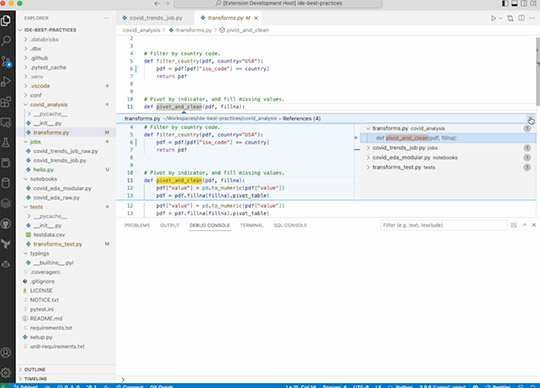Expand the Timeline section

66,379
